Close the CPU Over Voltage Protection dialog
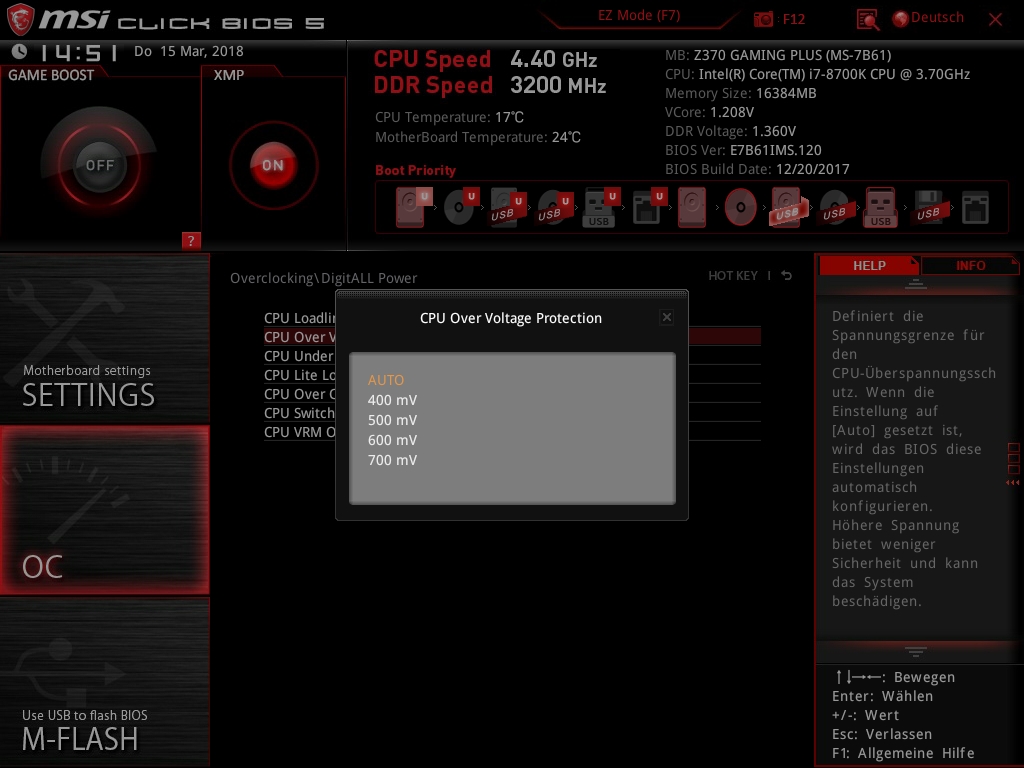The height and width of the screenshot is (768, 1024). point(667,317)
